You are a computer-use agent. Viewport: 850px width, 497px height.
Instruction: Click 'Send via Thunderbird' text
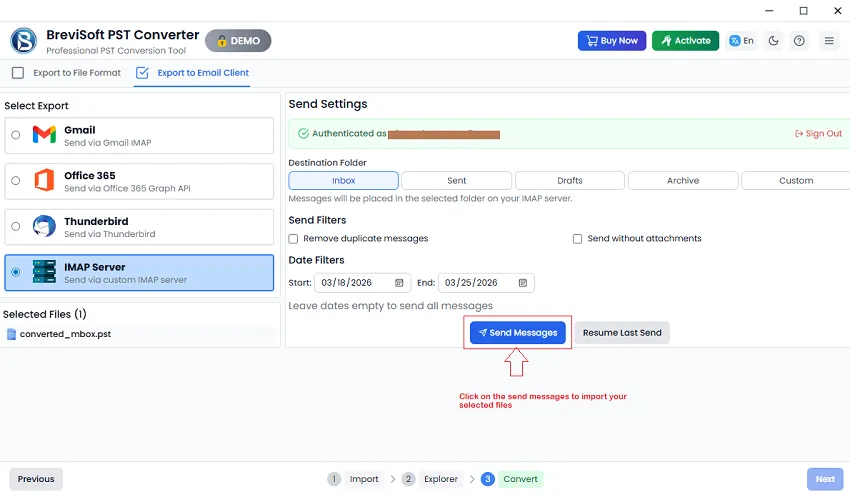(110, 234)
